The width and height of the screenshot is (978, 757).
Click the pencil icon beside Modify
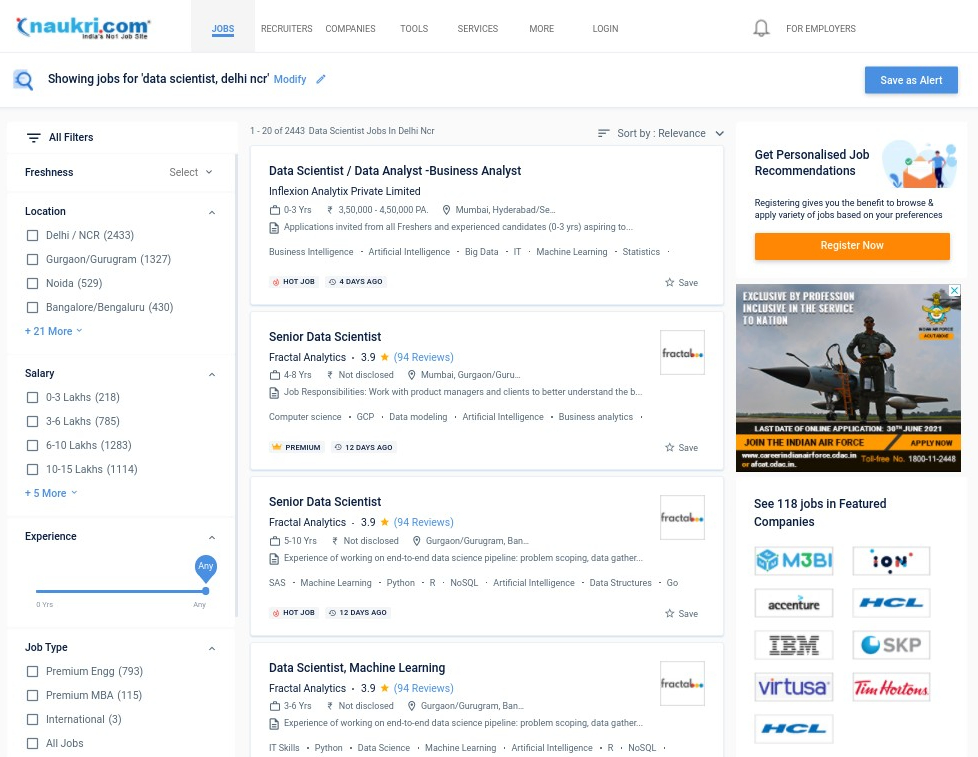[320, 79]
